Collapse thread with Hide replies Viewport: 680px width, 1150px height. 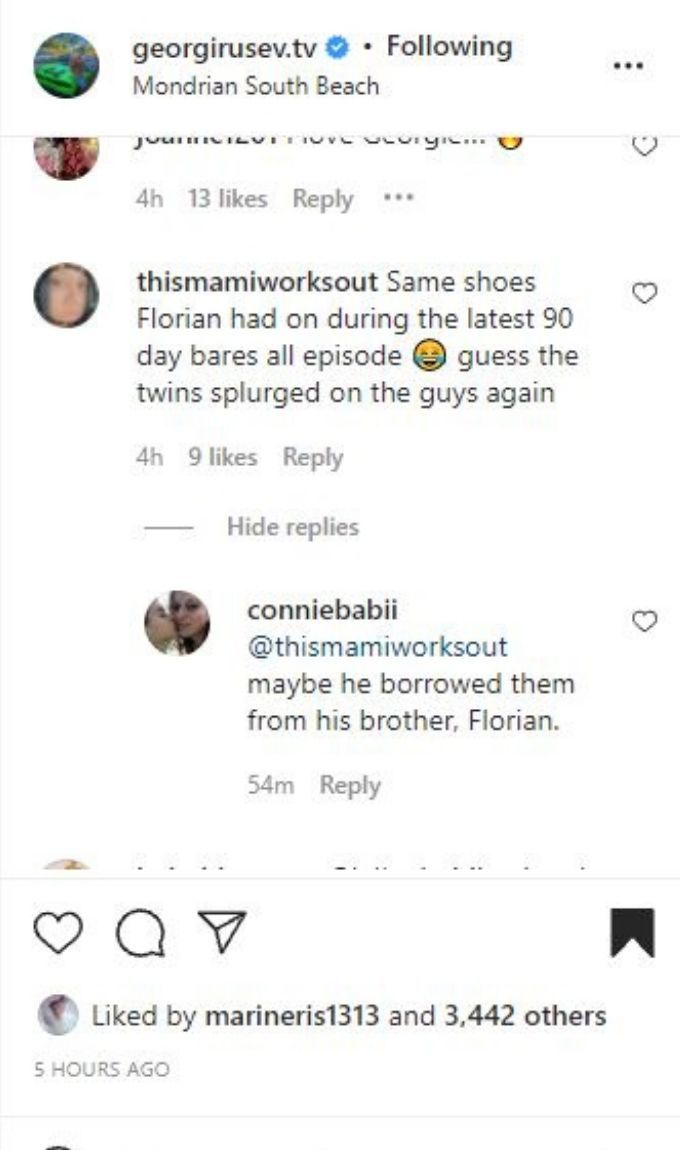(x=293, y=527)
